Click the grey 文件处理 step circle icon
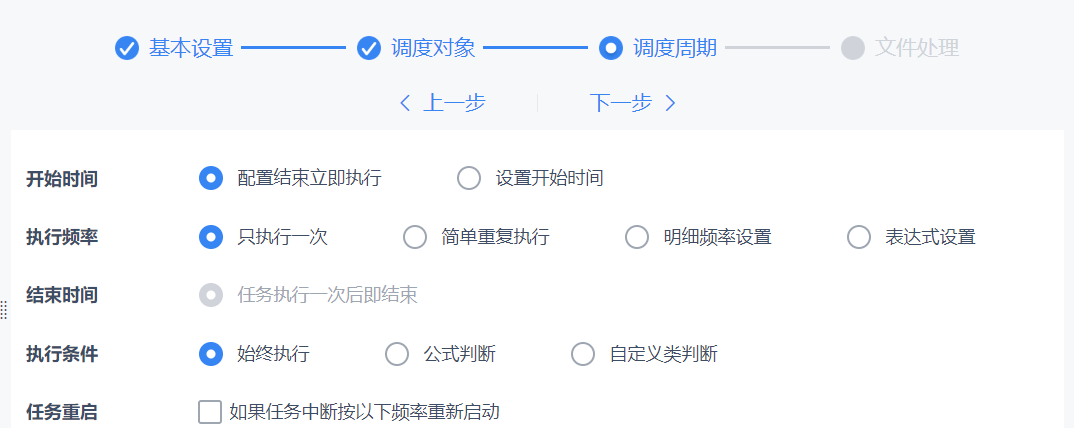 coord(852,48)
